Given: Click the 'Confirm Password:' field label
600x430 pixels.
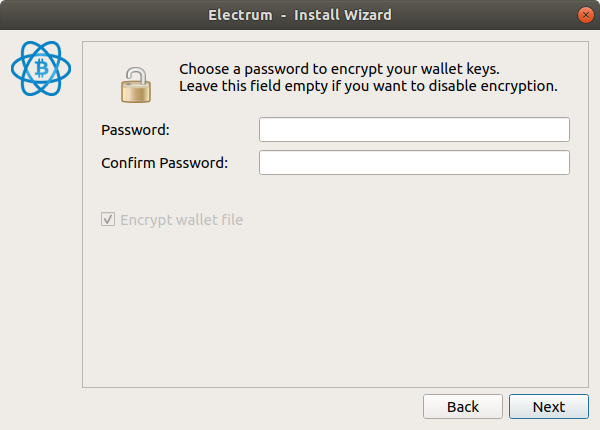Looking at the screenshot, I should [165, 163].
